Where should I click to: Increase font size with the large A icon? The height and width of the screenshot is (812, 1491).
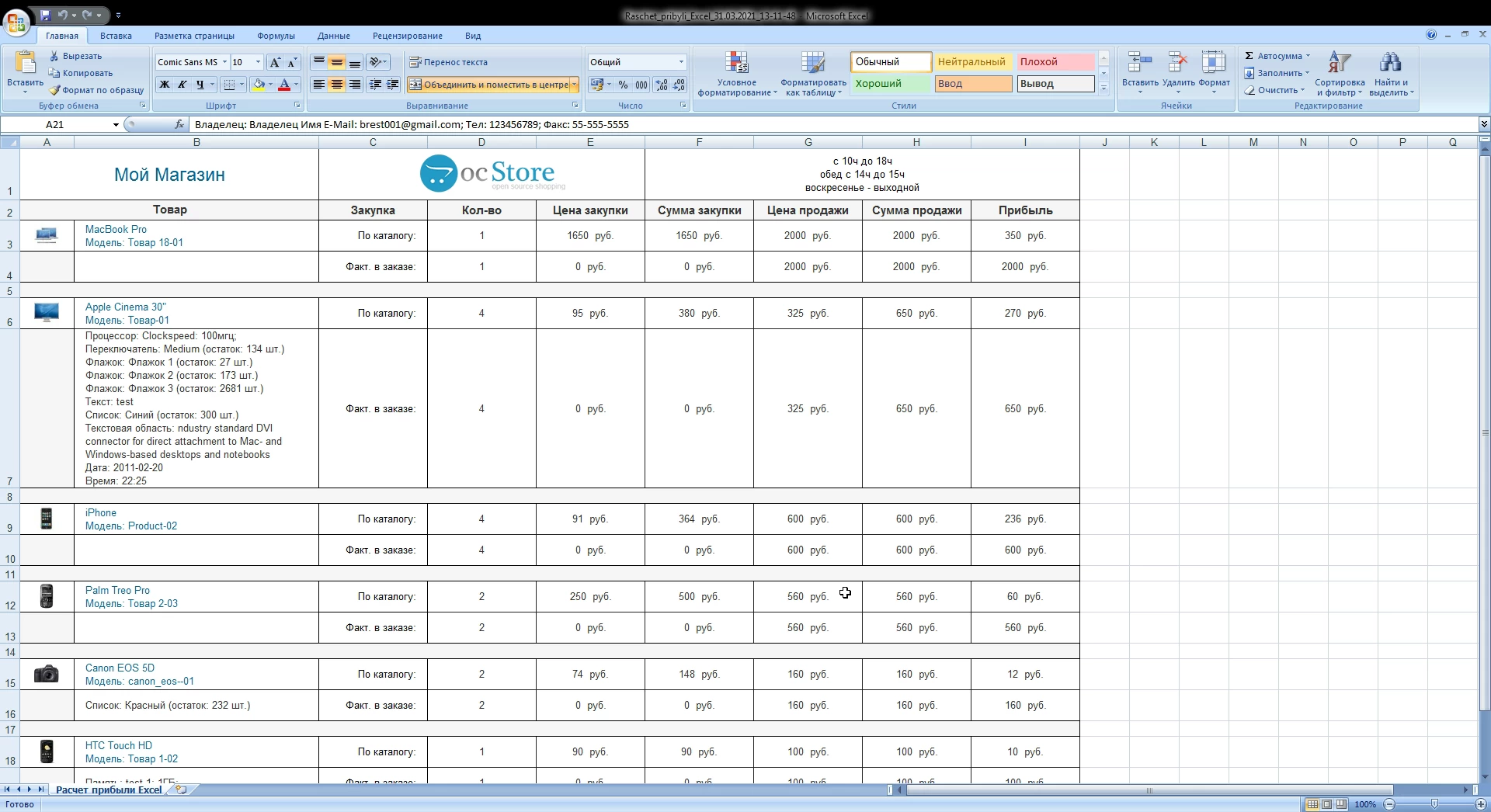pos(275,62)
